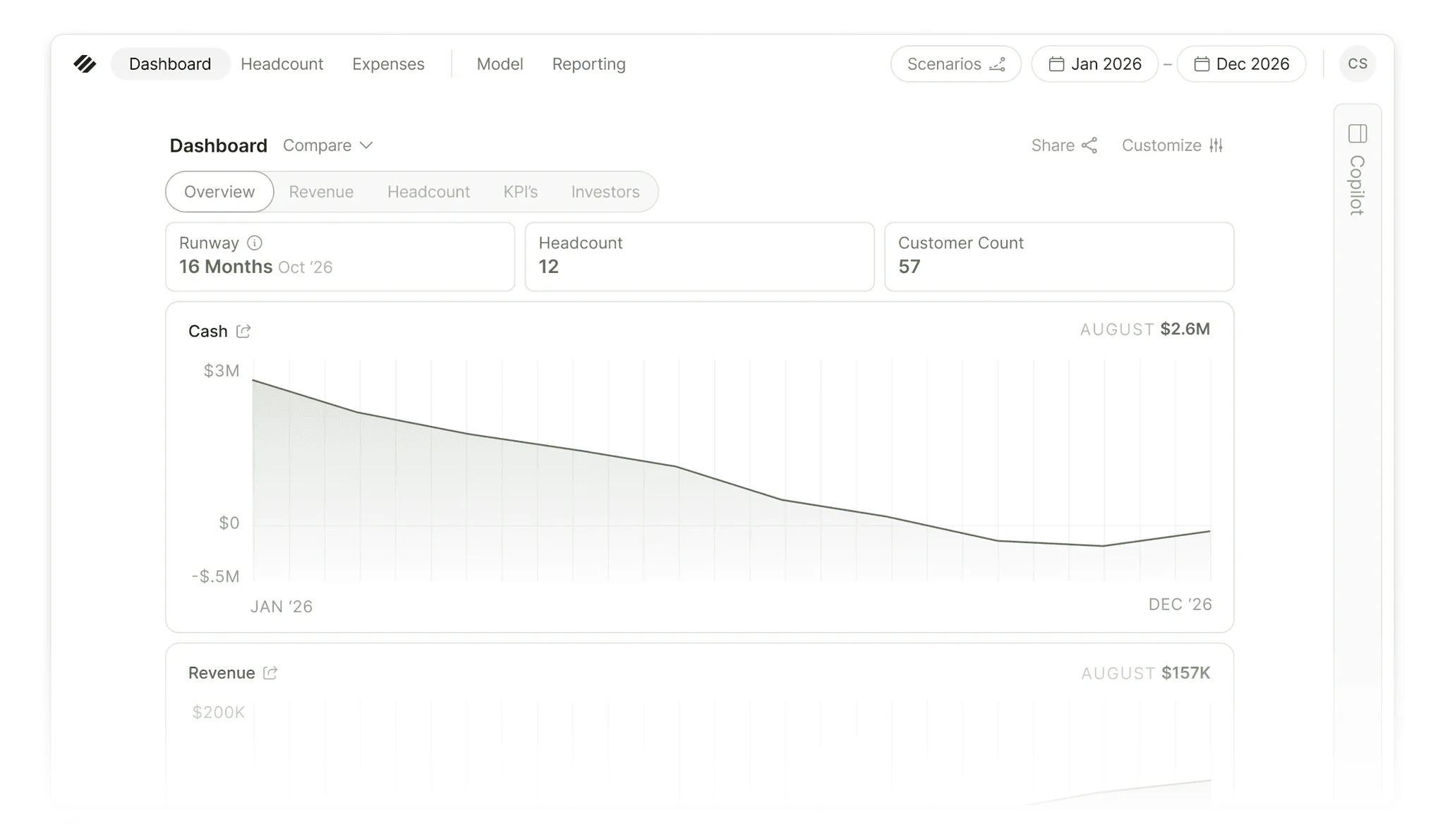Click the striped app logo icon

coord(85,64)
